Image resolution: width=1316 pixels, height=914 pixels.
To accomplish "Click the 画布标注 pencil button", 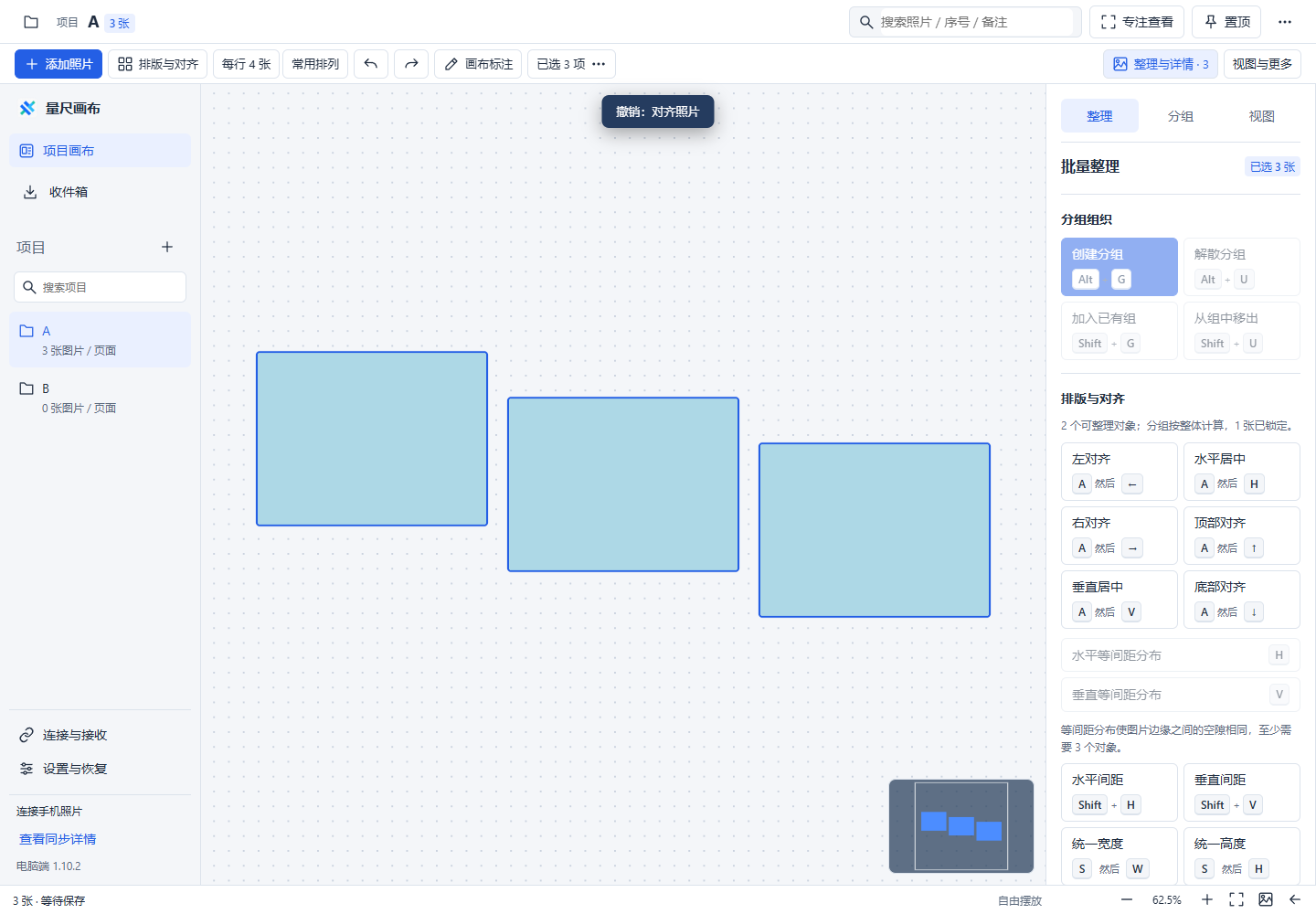I will (478, 64).
